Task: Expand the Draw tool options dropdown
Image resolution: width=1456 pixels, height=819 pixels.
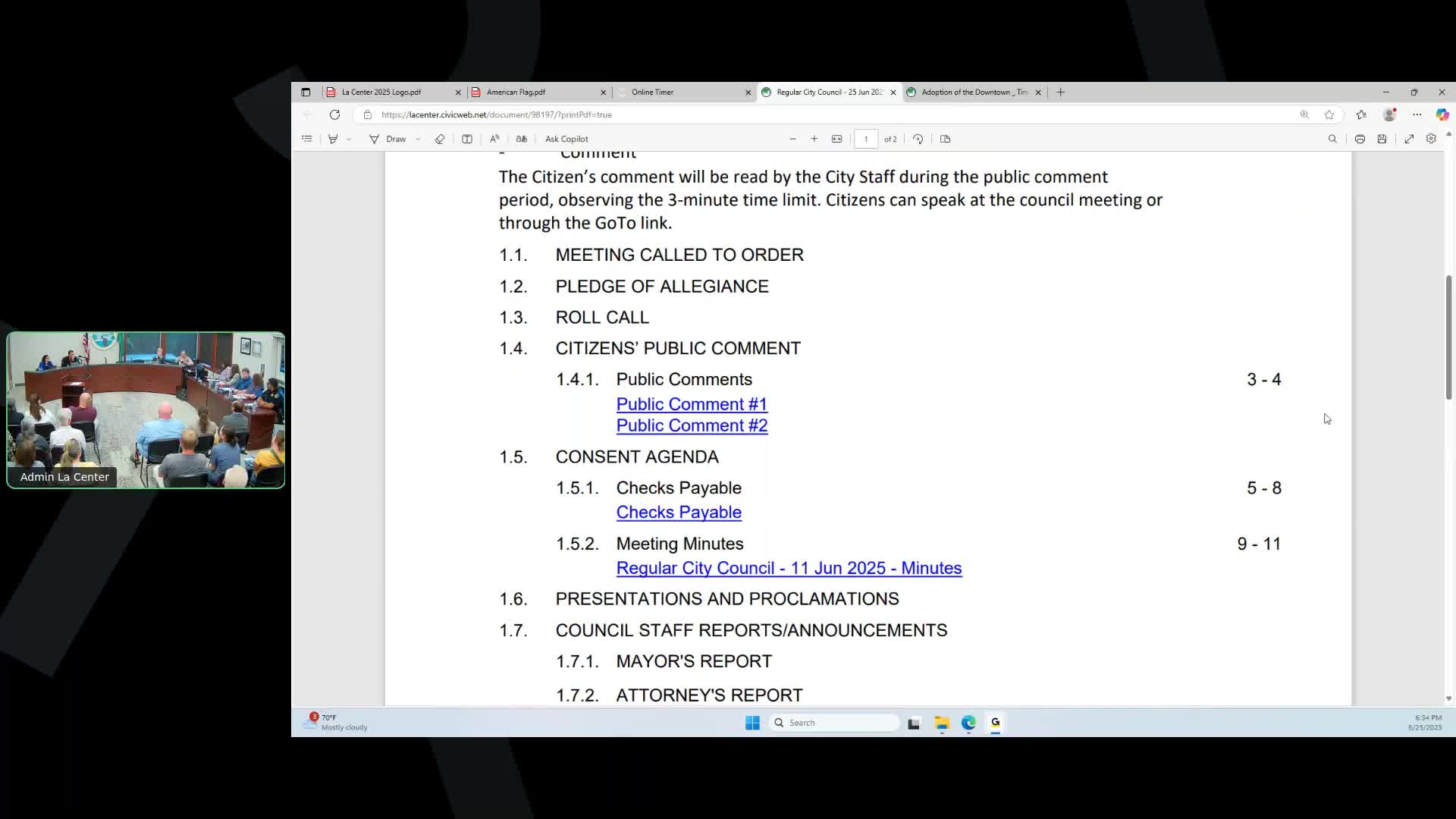Action: tap(418, 140)
